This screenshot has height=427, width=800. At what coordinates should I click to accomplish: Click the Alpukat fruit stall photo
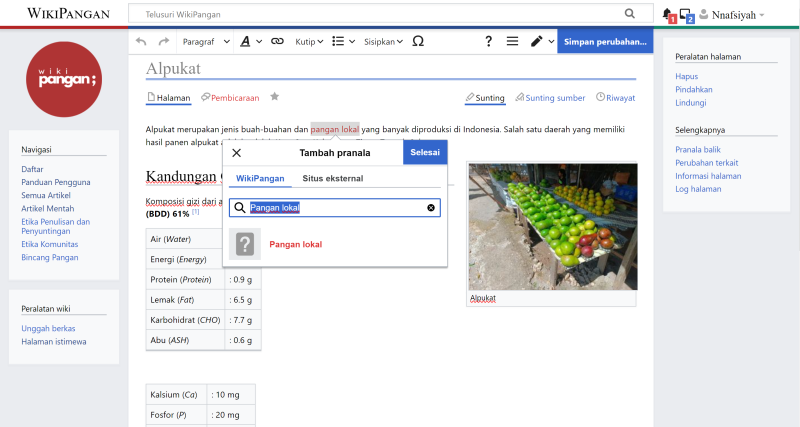[552, 227]
